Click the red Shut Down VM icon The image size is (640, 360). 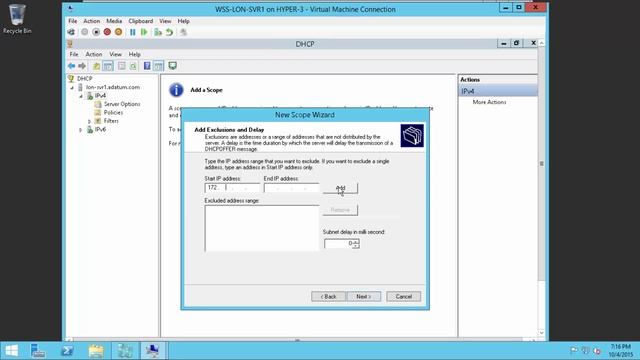pos(107,32)
